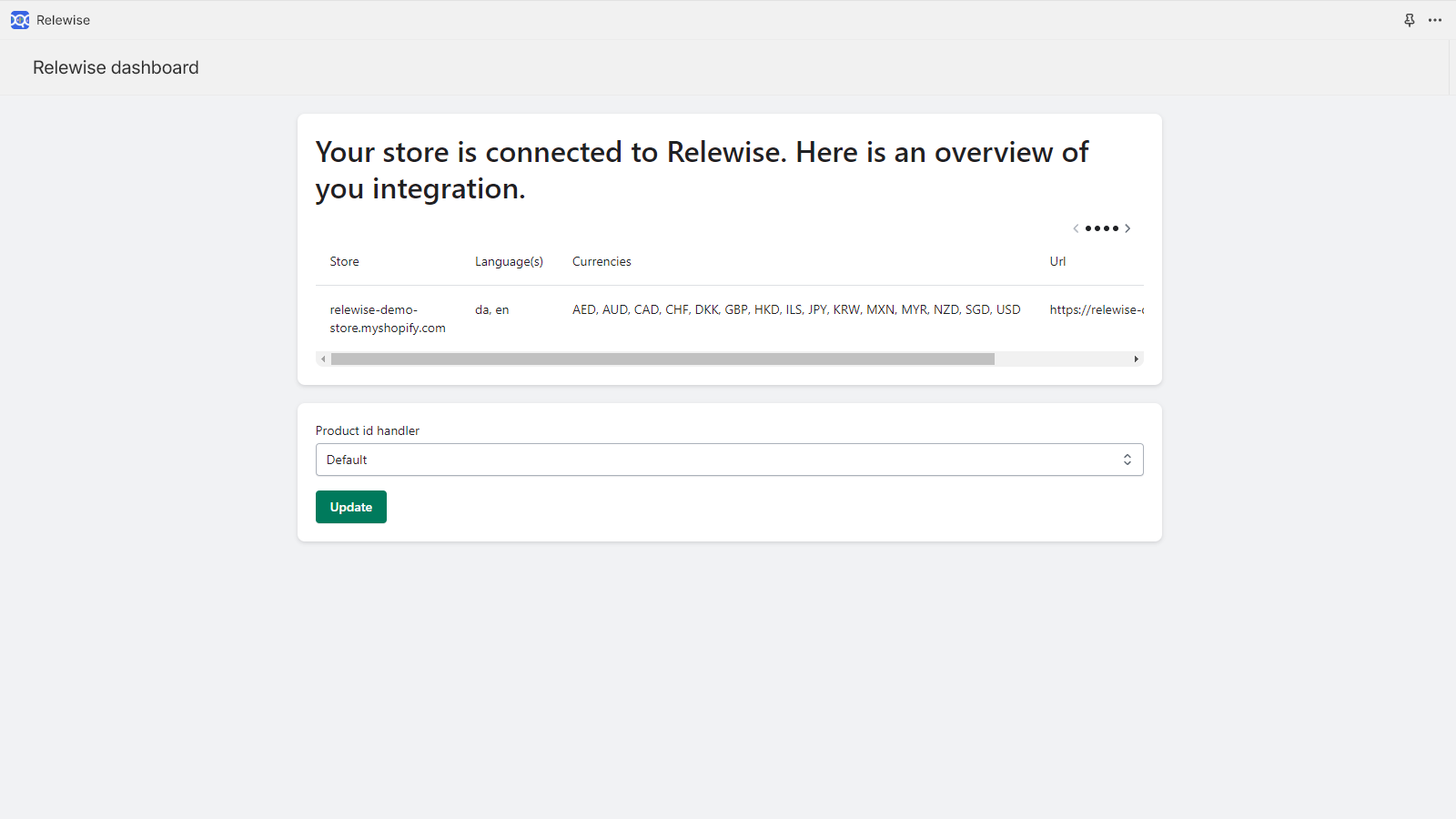The image size is (1456, 819).
Task: Open the Product id handler dropdown
Action: [729, 460]
